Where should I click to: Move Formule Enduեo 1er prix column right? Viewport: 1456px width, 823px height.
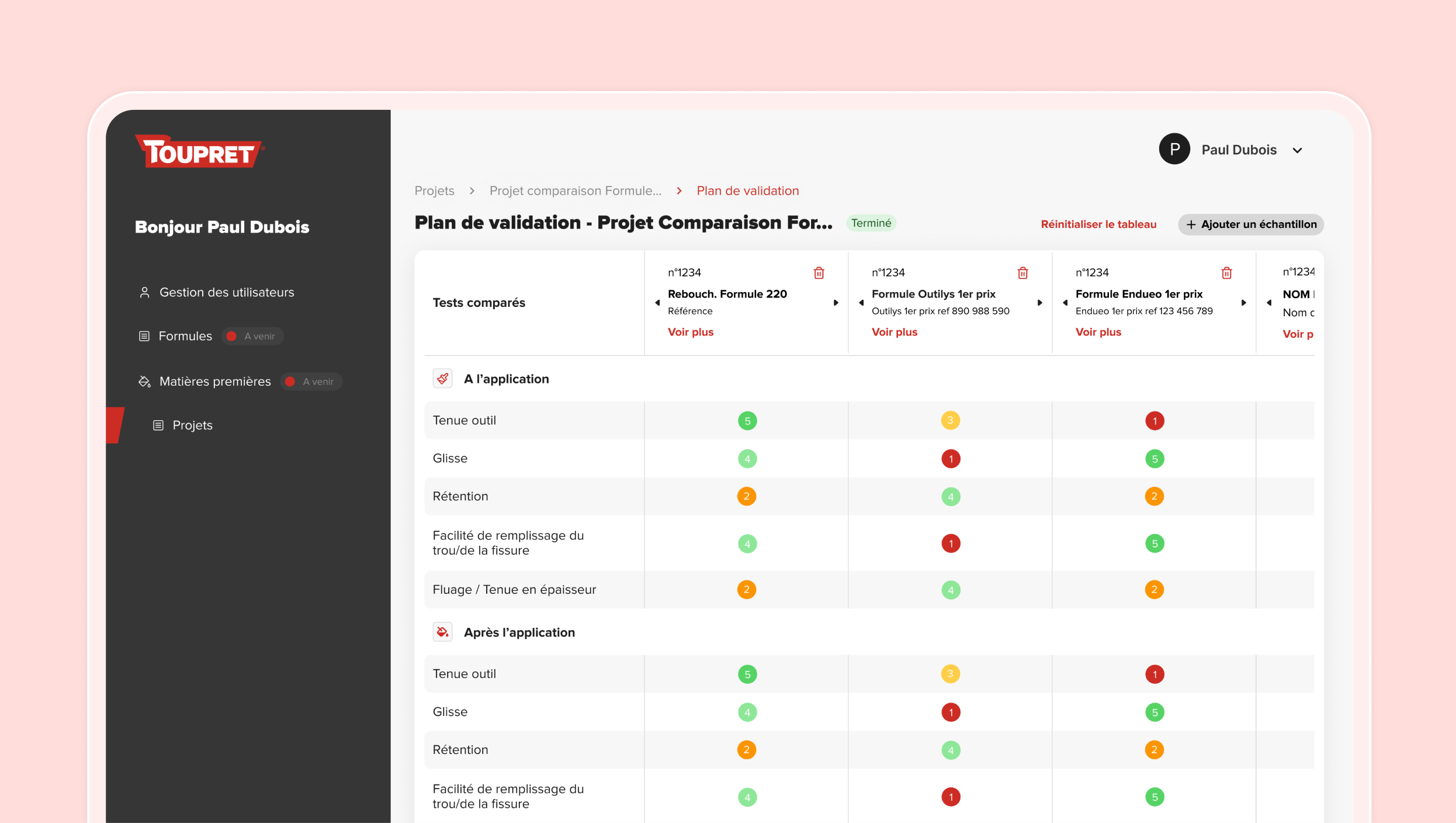pos(1244,303)
